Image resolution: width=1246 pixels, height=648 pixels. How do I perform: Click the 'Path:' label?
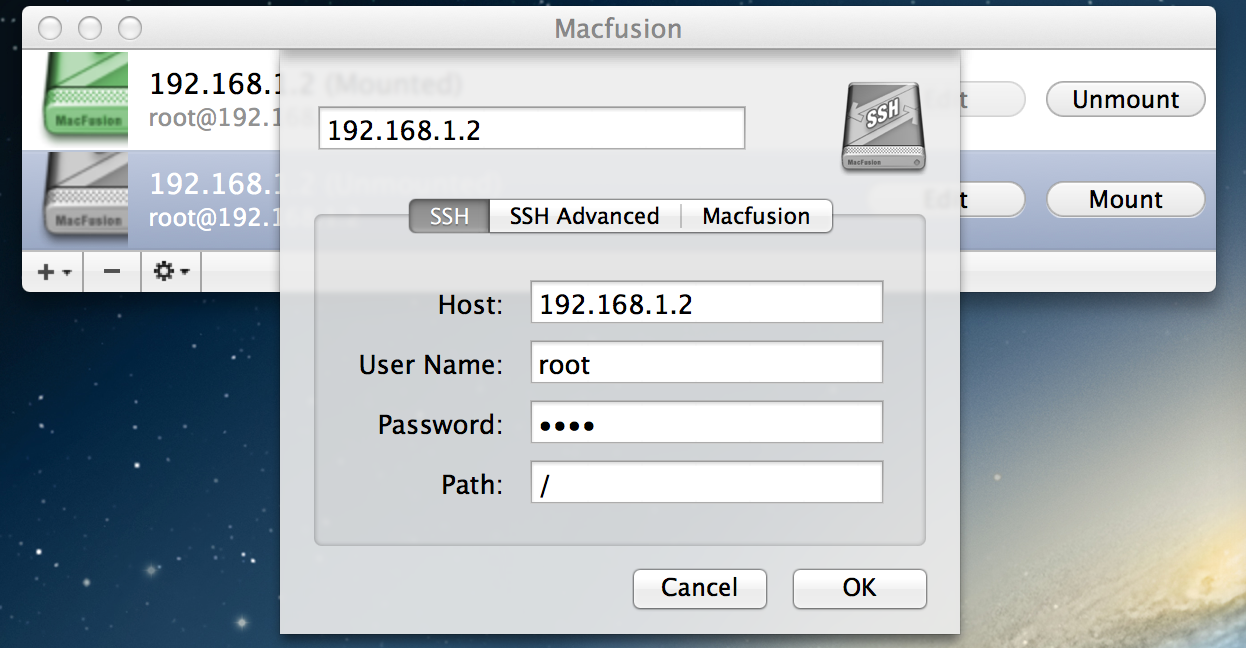(473, 485)
